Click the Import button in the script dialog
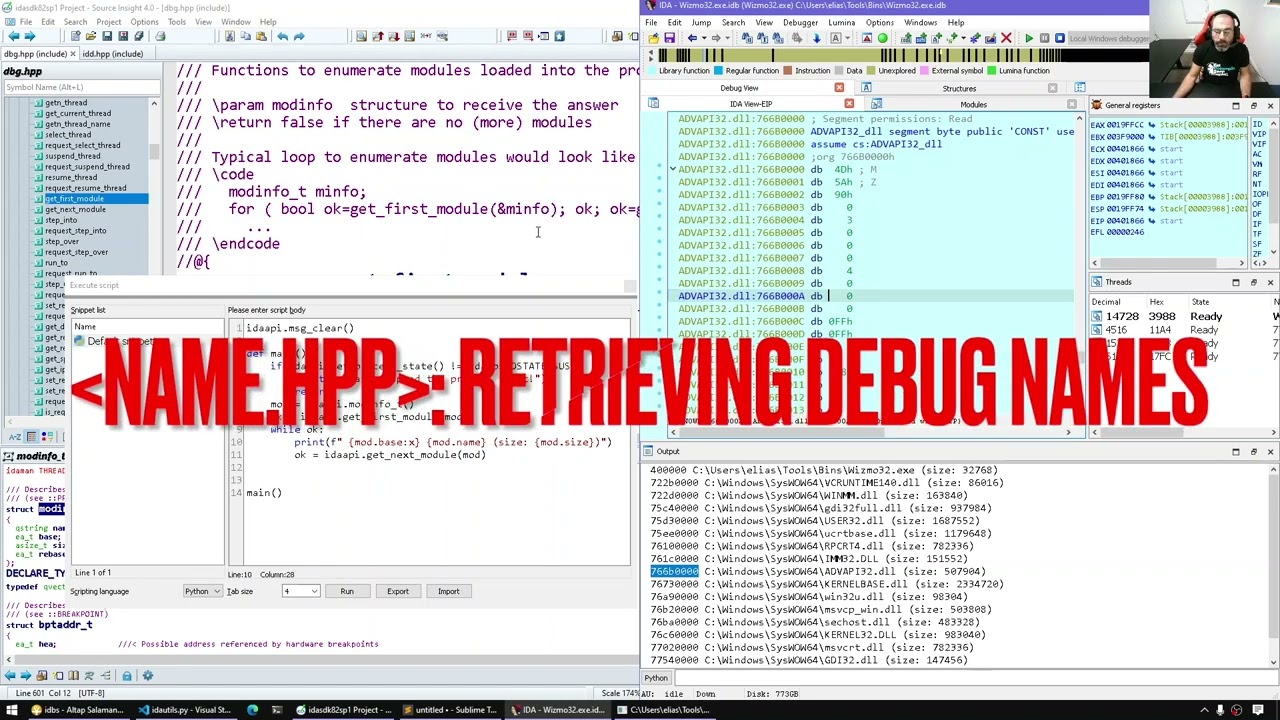 click(x=448, y=591)
